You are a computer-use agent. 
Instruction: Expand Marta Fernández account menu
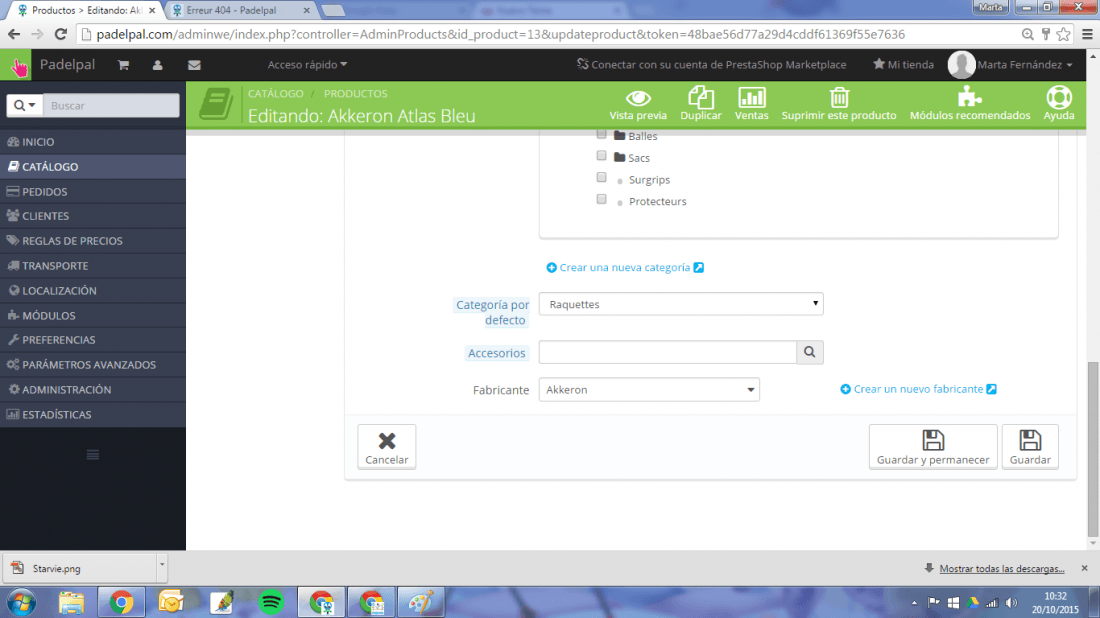1025,65
